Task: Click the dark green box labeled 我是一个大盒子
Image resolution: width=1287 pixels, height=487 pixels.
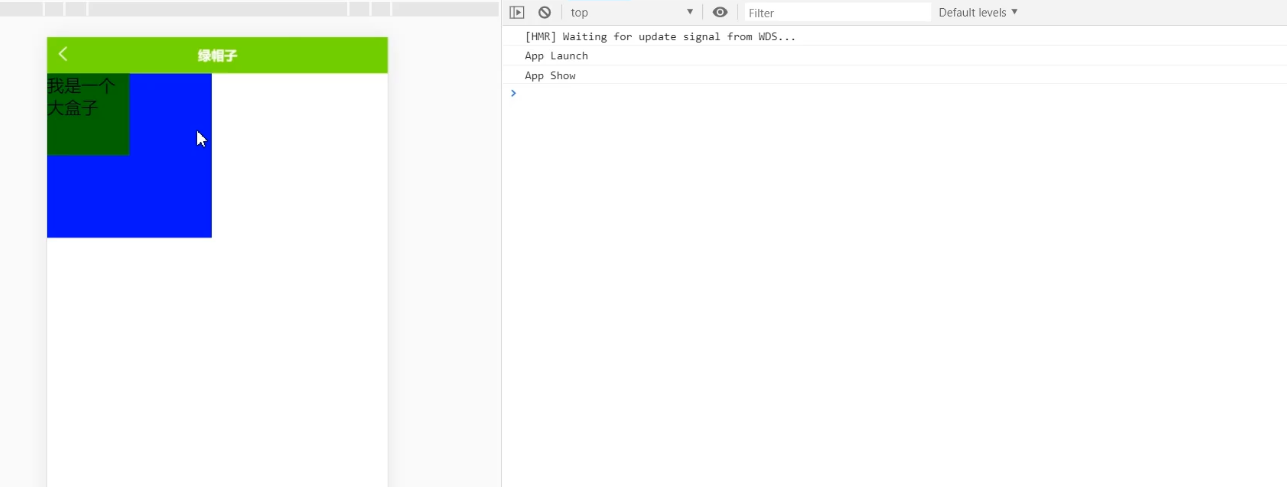Action: coord(88,114)
